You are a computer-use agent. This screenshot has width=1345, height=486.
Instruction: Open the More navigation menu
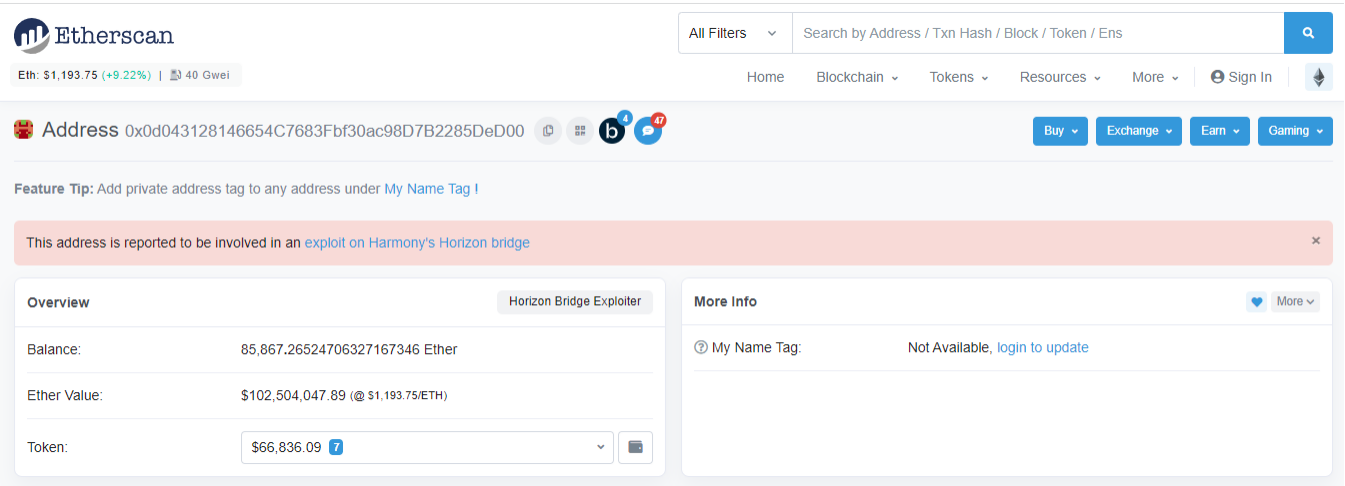click(1155, 77)
